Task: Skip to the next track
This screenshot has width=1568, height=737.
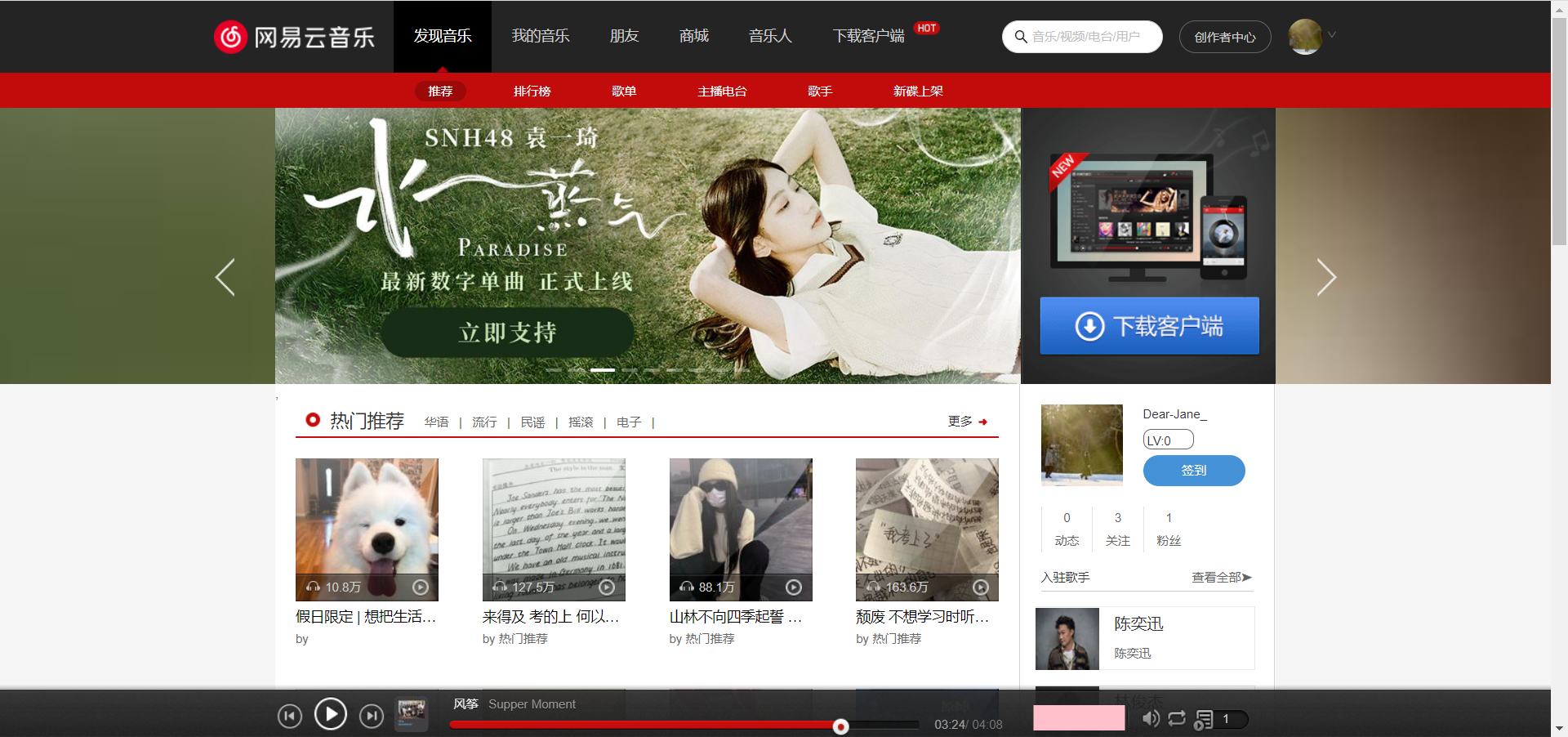Action: coord(372,716)
